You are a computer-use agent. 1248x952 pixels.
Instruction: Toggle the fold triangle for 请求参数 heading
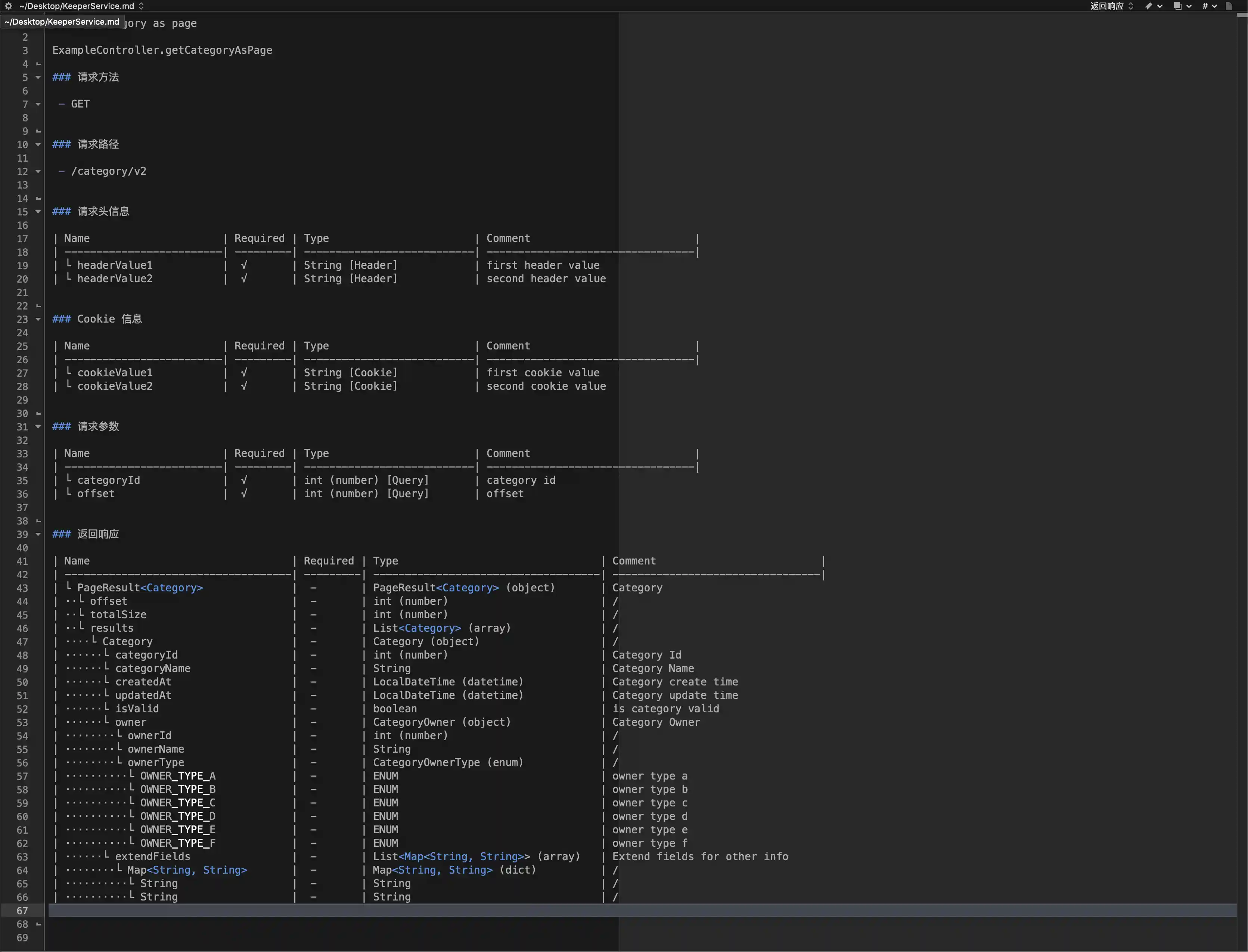click(x=38, y=427)
